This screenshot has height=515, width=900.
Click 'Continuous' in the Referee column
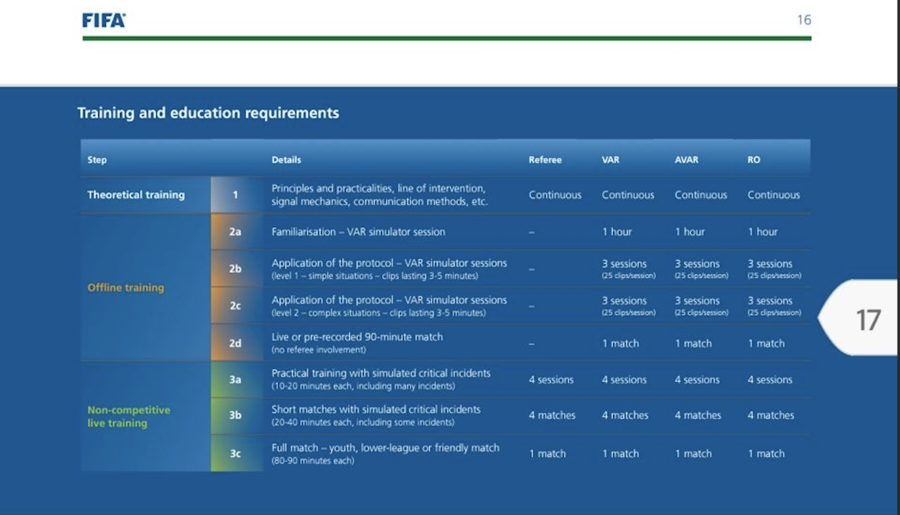[555, 195]
